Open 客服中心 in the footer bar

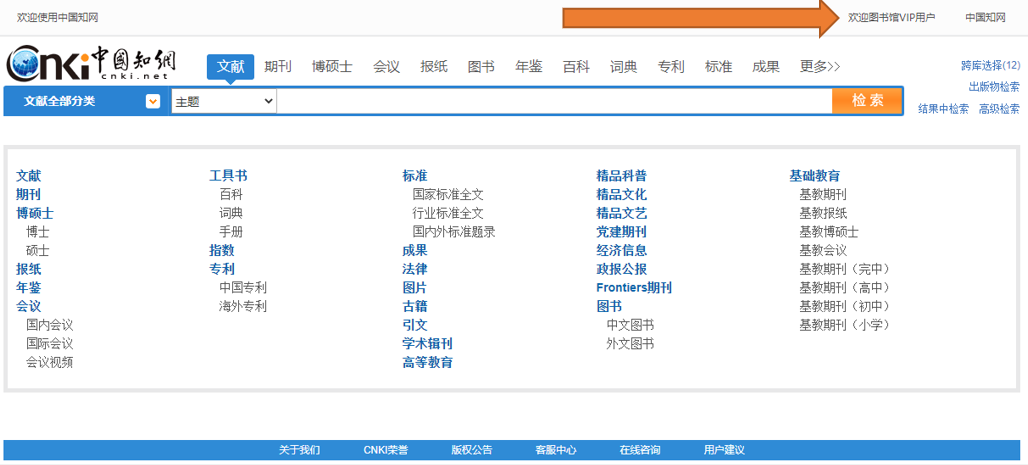[x=556, y=450]
